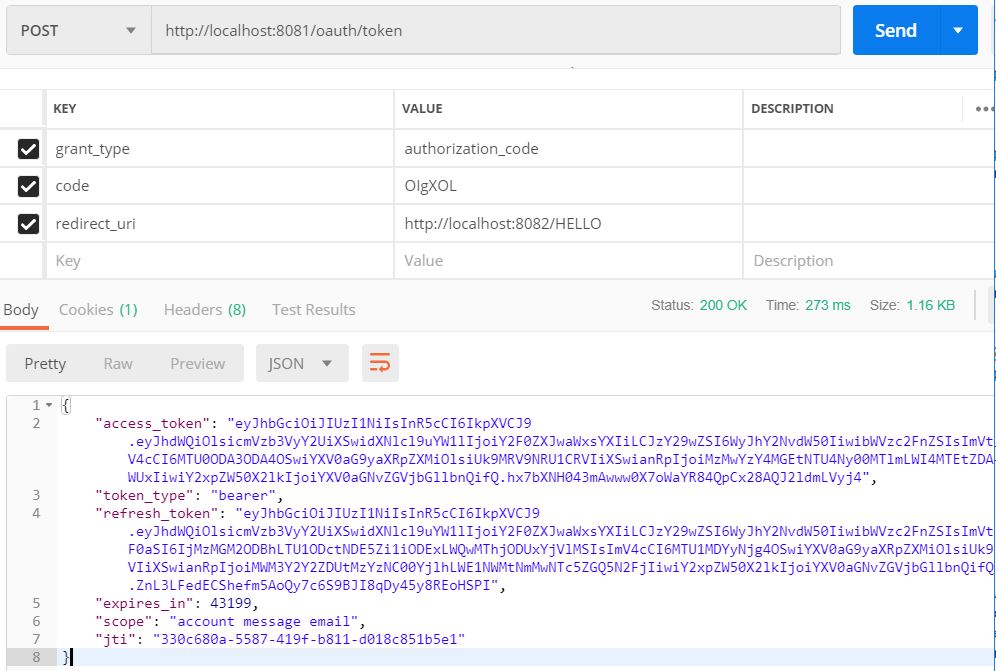View the Test Results tab
The image size is (996, 671).
pyautogui.click(x=313, y=310)
